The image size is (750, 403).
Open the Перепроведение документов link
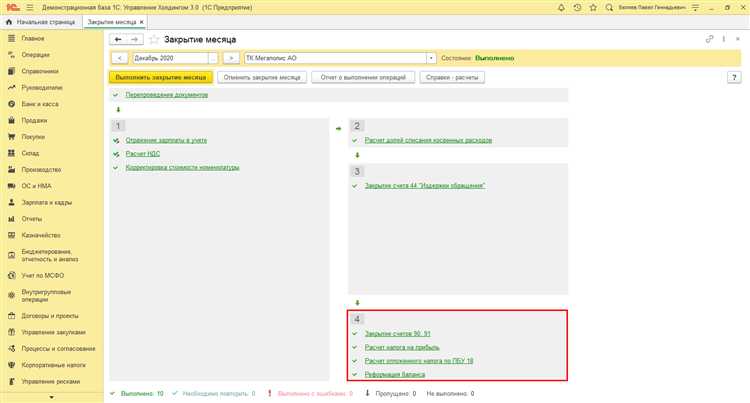(x=166, y=95)
